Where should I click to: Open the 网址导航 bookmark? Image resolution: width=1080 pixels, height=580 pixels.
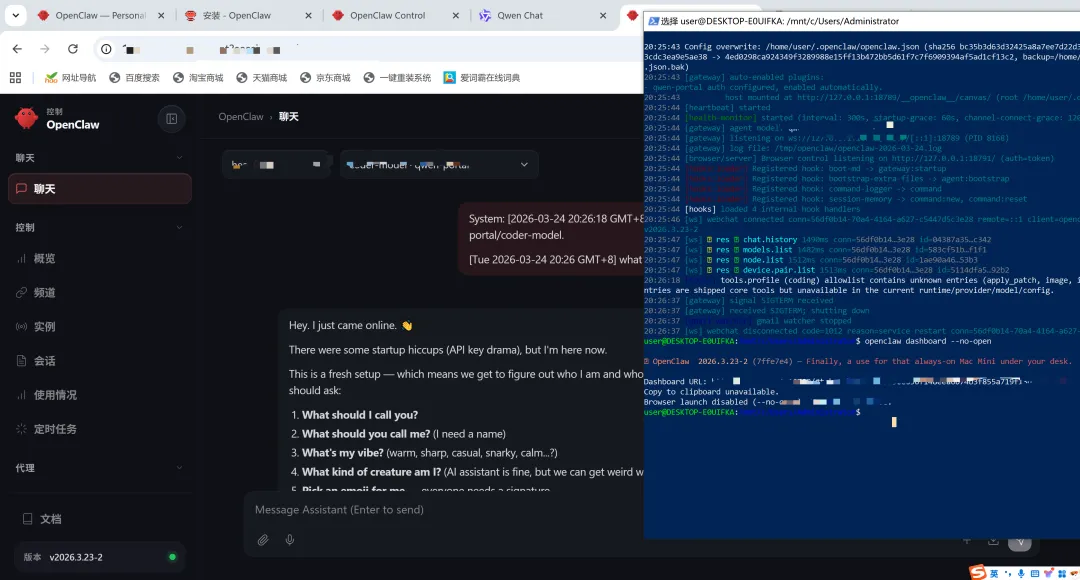click(70, 78)
